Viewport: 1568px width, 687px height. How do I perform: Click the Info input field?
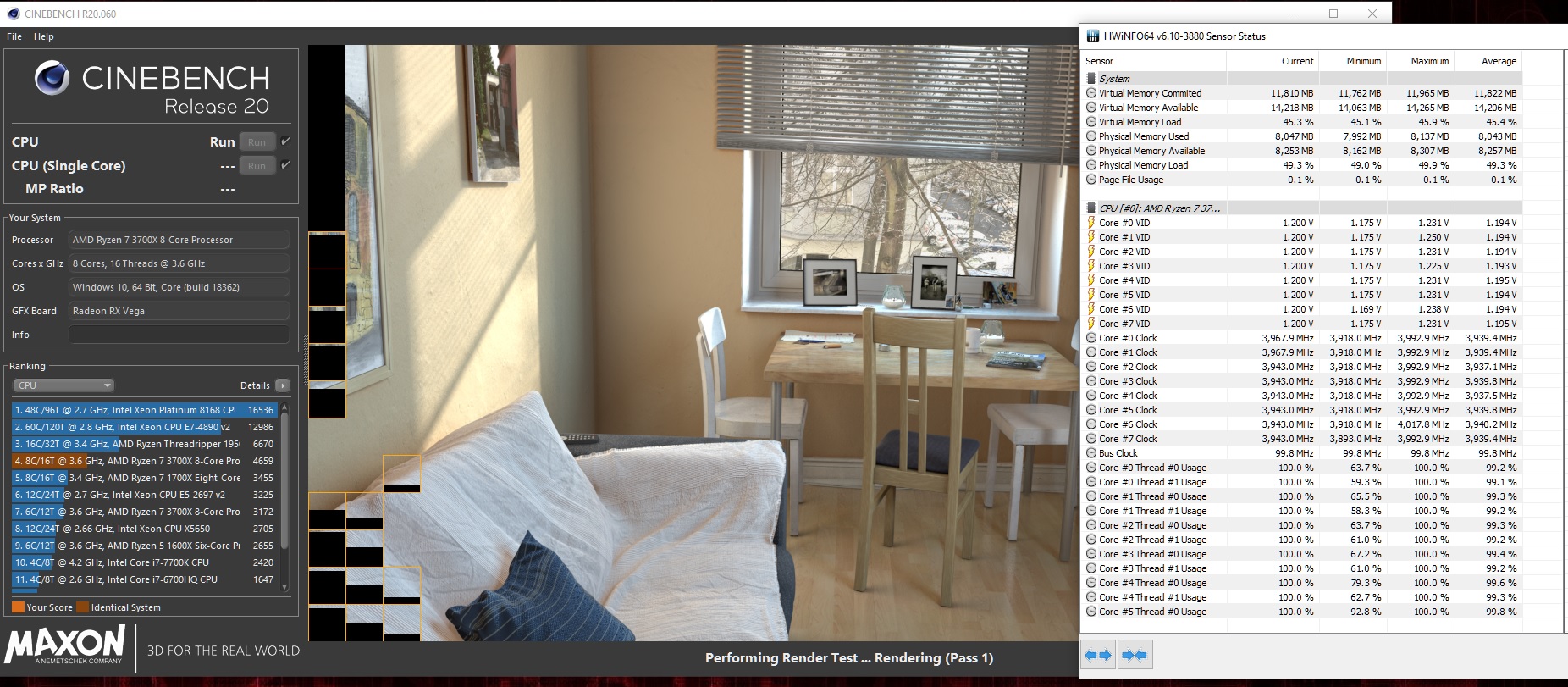coord(179,335)
